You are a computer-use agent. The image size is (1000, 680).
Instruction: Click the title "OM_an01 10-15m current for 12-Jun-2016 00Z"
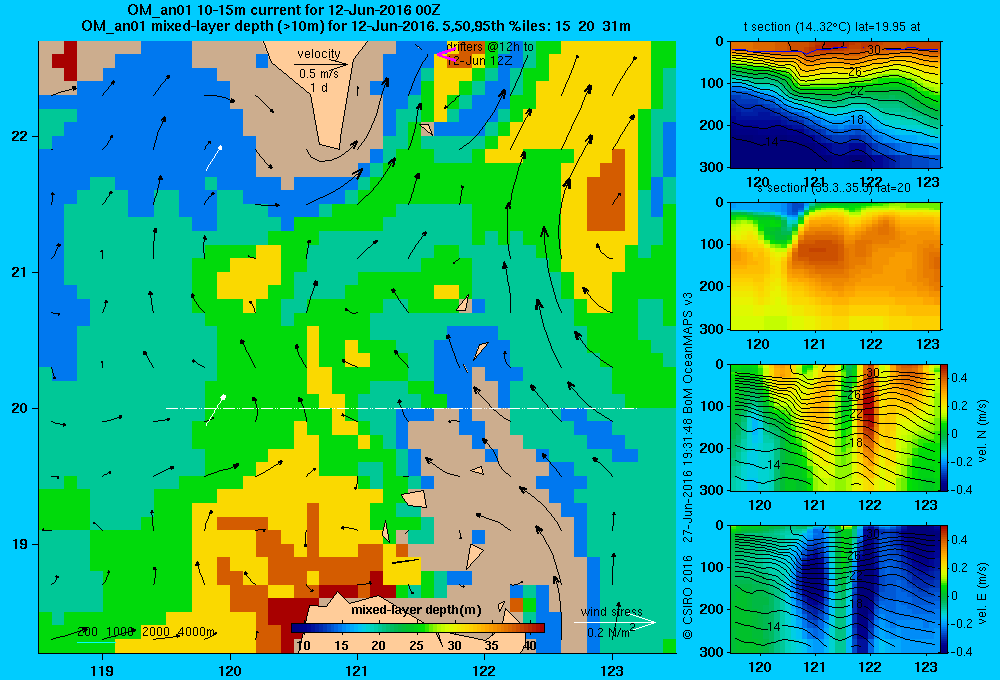coord(283,10)
